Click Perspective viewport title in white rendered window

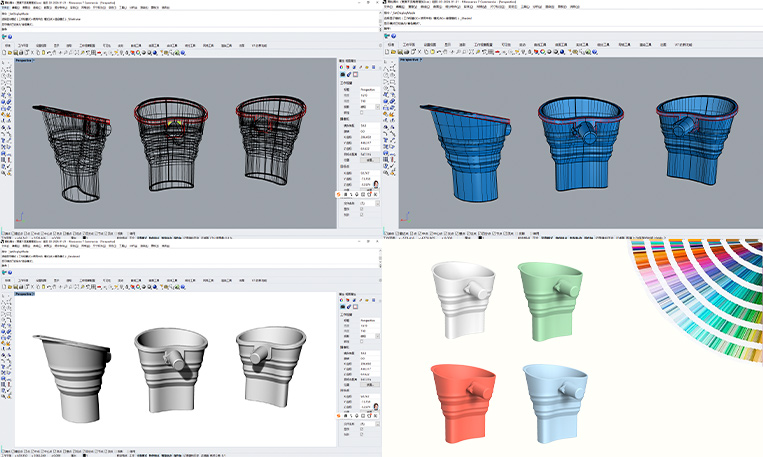(23, 294)
